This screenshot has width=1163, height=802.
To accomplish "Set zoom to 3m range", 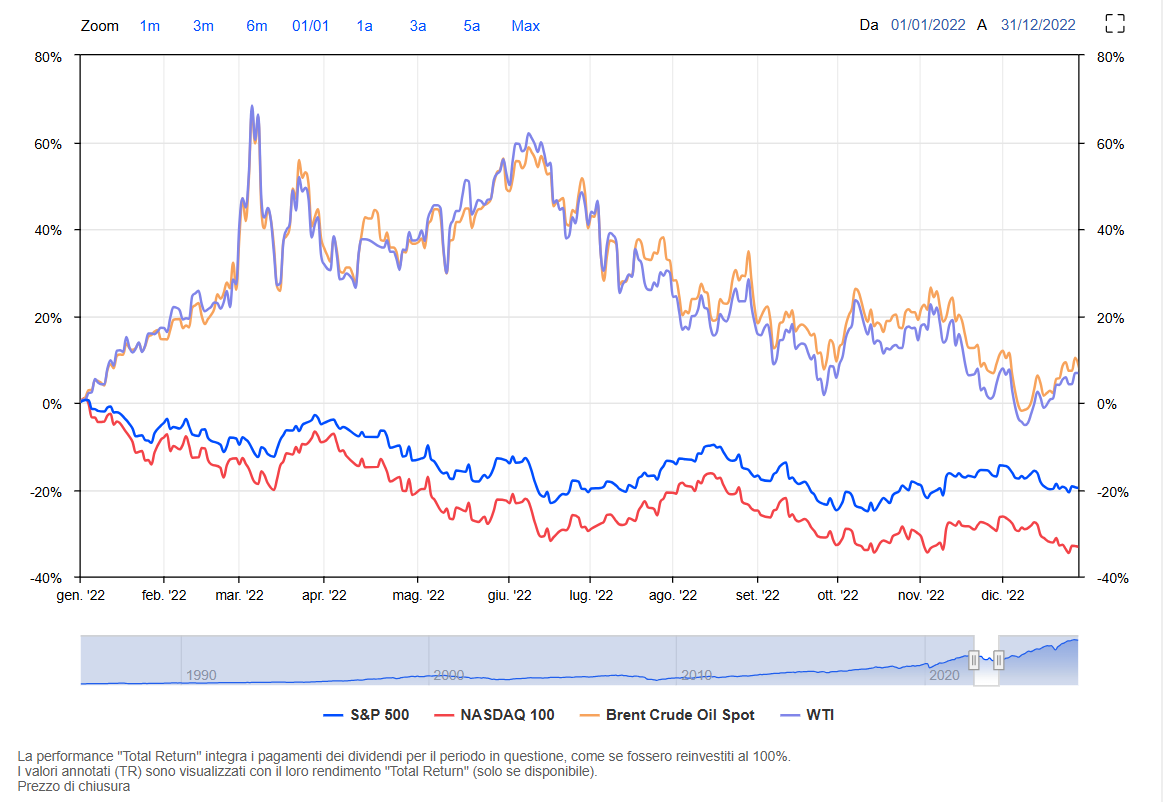I will pos(203,26).
